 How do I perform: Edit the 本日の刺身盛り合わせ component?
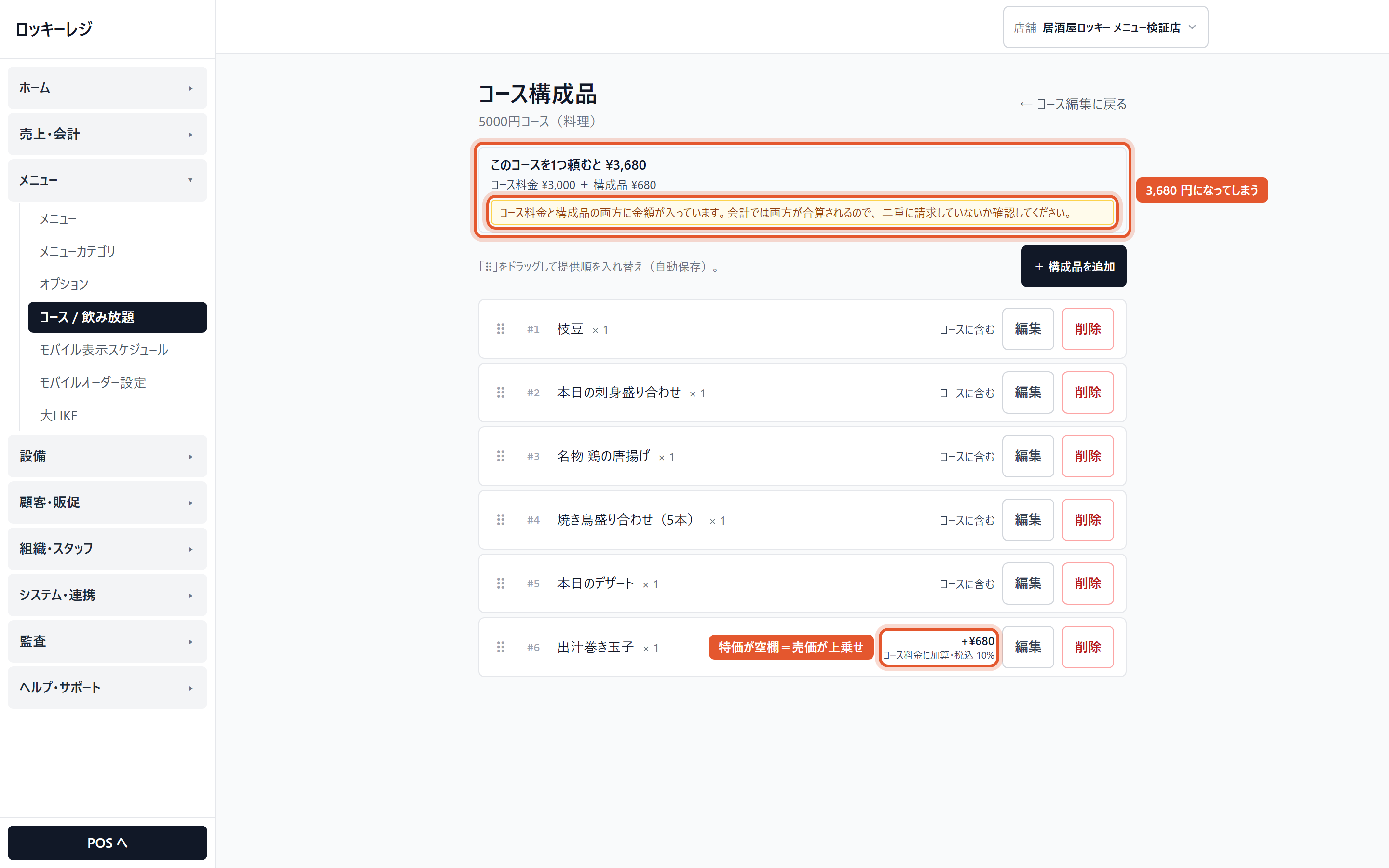point(1027,393)
